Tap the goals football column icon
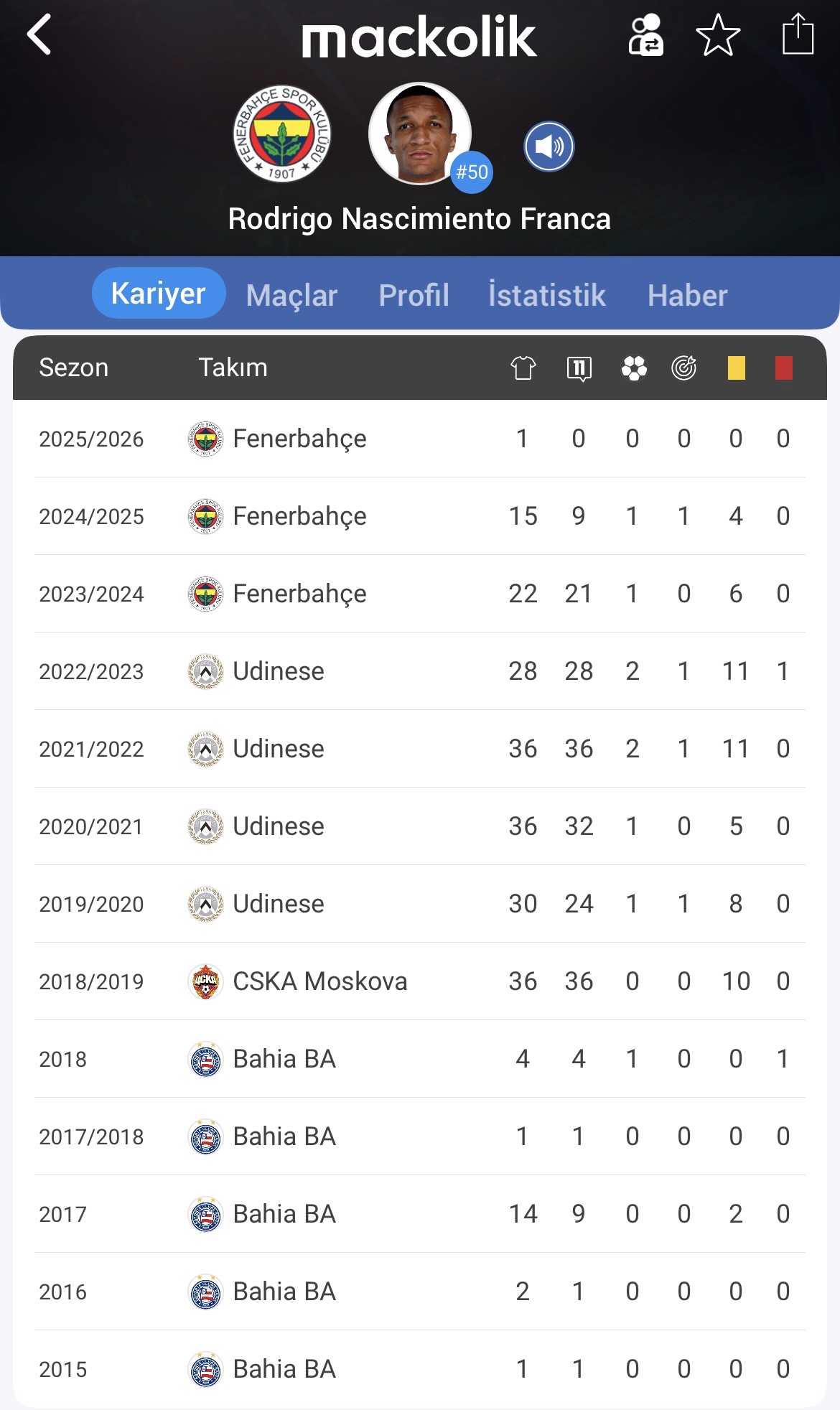This screenshot has width=840, height=1410. [x=634, y=368]
